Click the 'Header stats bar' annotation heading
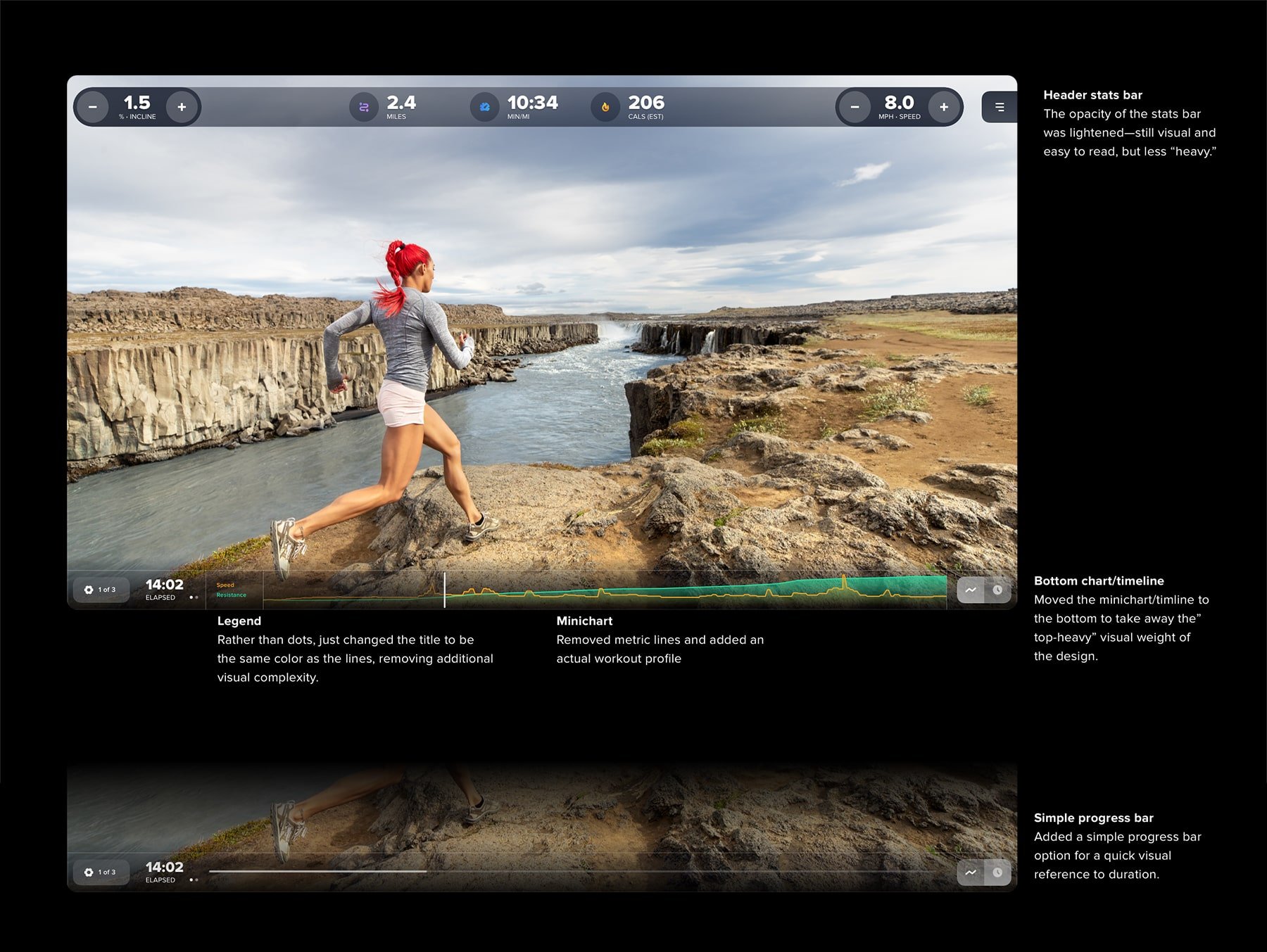 pyautogui.click(x=1092, y=95)
